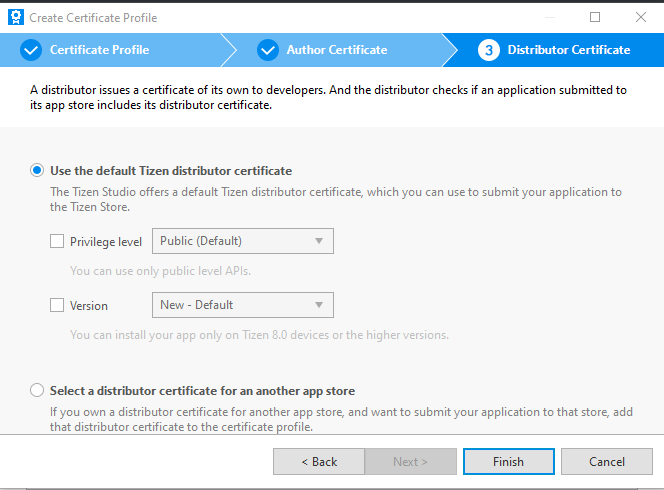664x490 pixels.
Task: Enable the Version checkbox
Action: pos(57,305)
